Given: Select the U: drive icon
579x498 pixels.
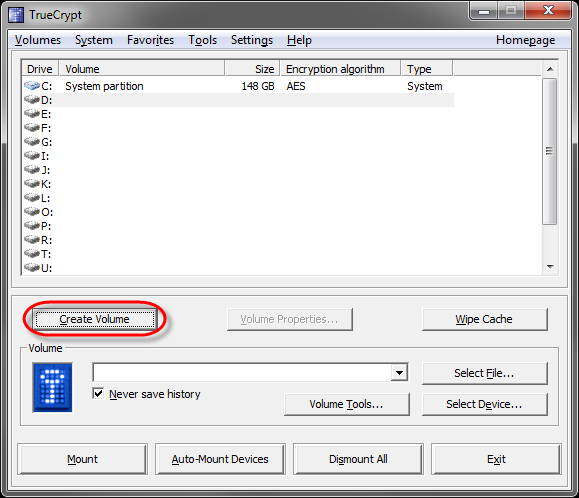Looking at the screenshot, I should point(32,268).
